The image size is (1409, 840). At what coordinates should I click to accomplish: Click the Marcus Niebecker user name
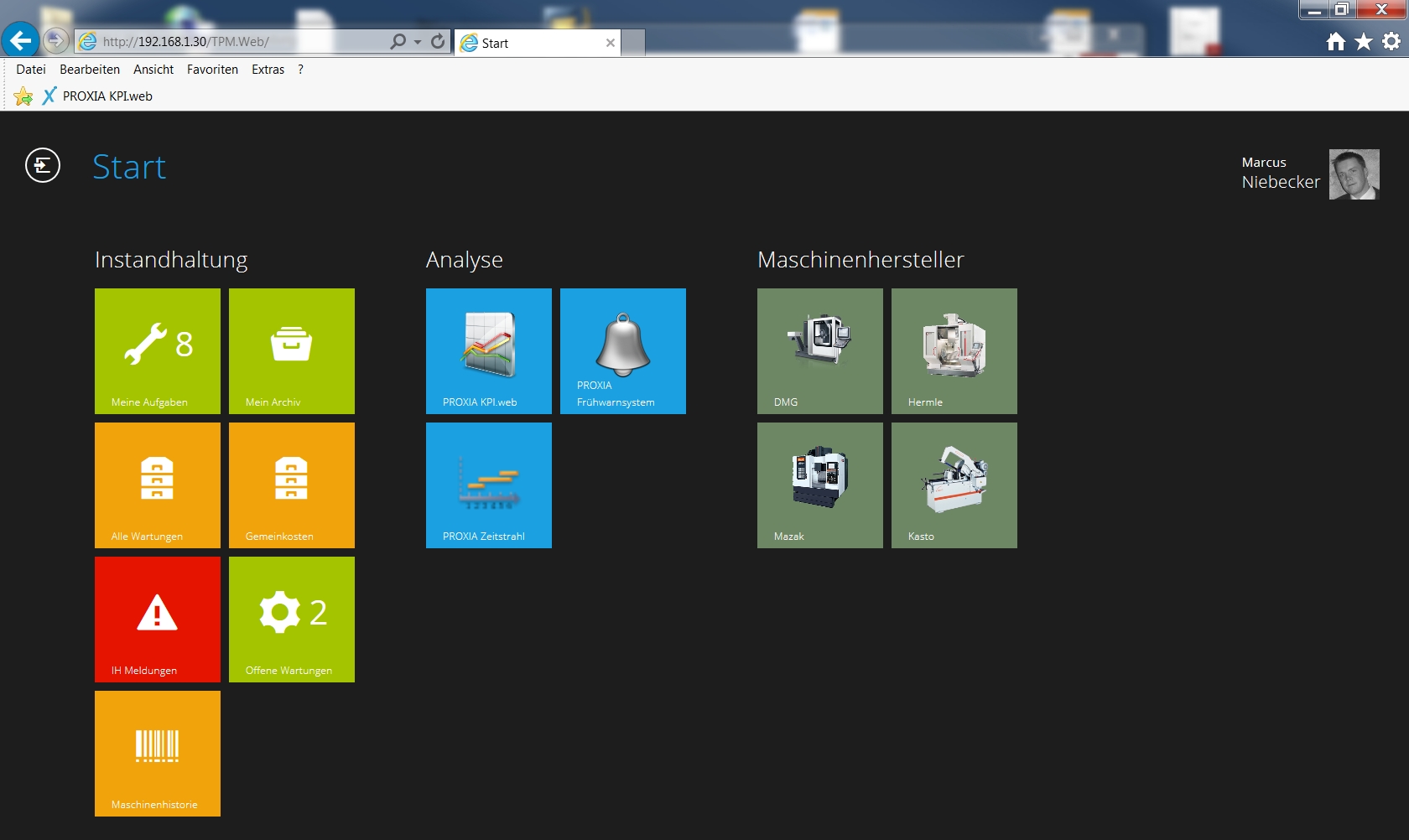pyautogui.click(x=1281, y=173)
